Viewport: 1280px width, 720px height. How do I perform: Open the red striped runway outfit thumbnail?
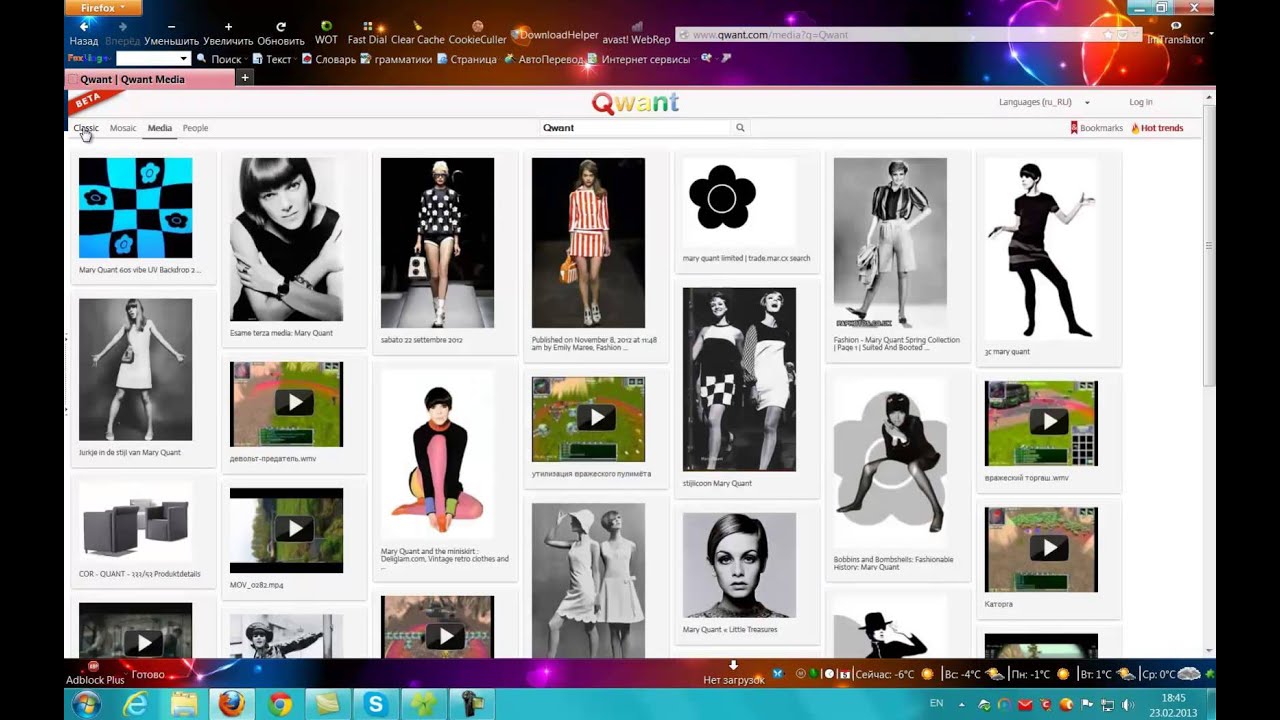pyautogui.click(x=588, y=243)
